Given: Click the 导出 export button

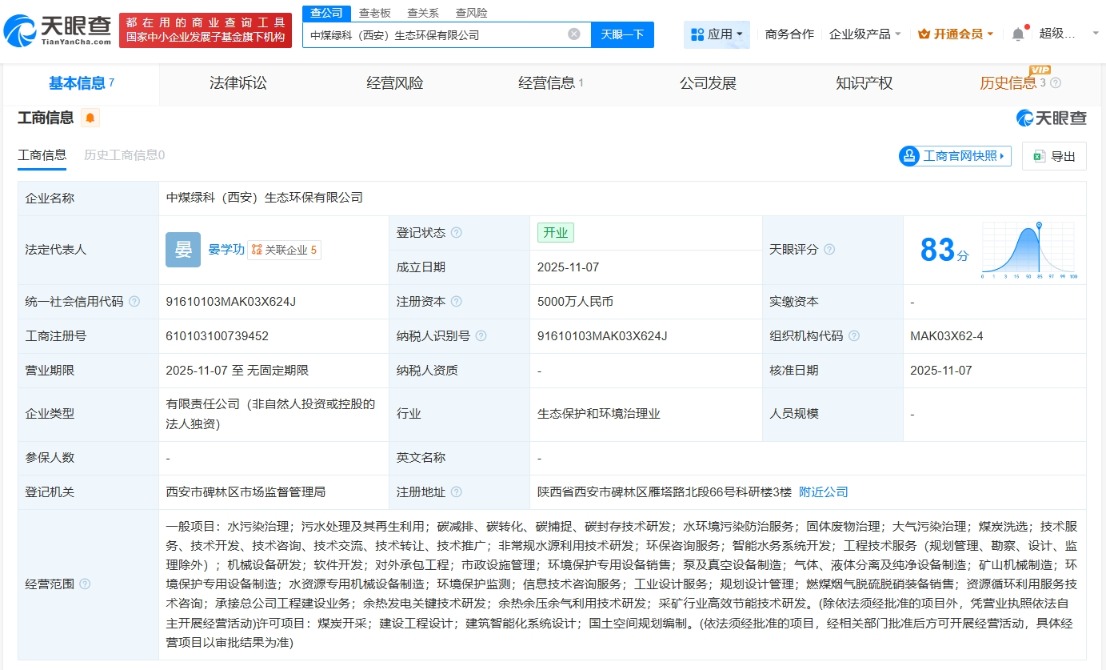Looking at the screenshot, I should point(1054,156).
